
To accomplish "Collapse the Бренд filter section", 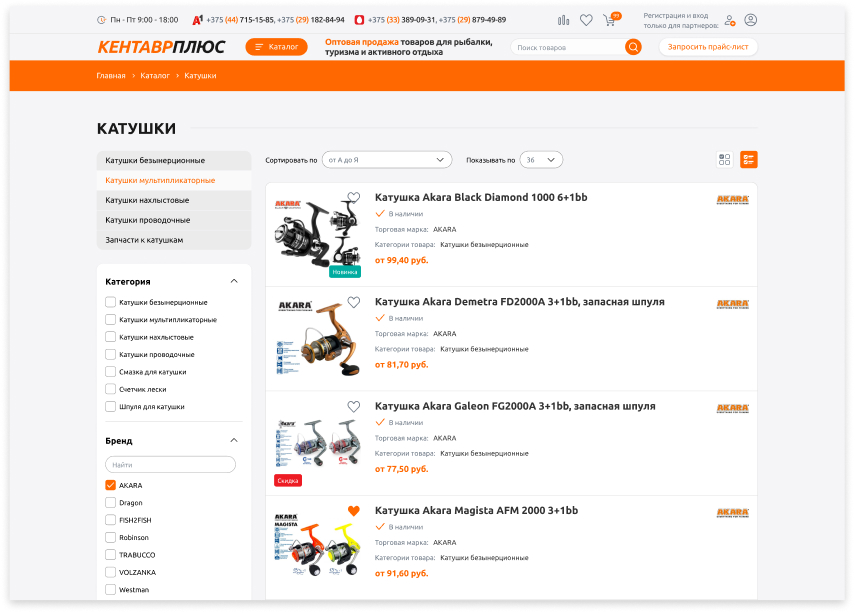I will pos(234,441).
